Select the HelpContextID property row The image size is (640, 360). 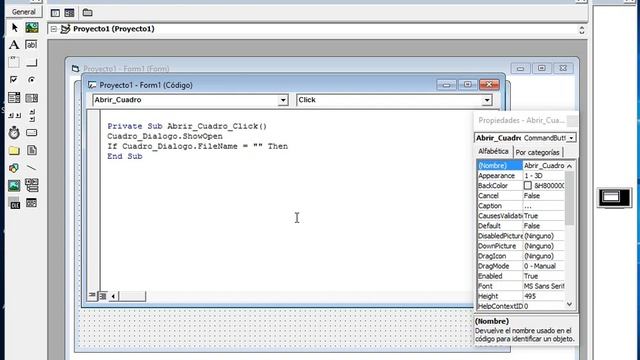click(x=521, y=306)
